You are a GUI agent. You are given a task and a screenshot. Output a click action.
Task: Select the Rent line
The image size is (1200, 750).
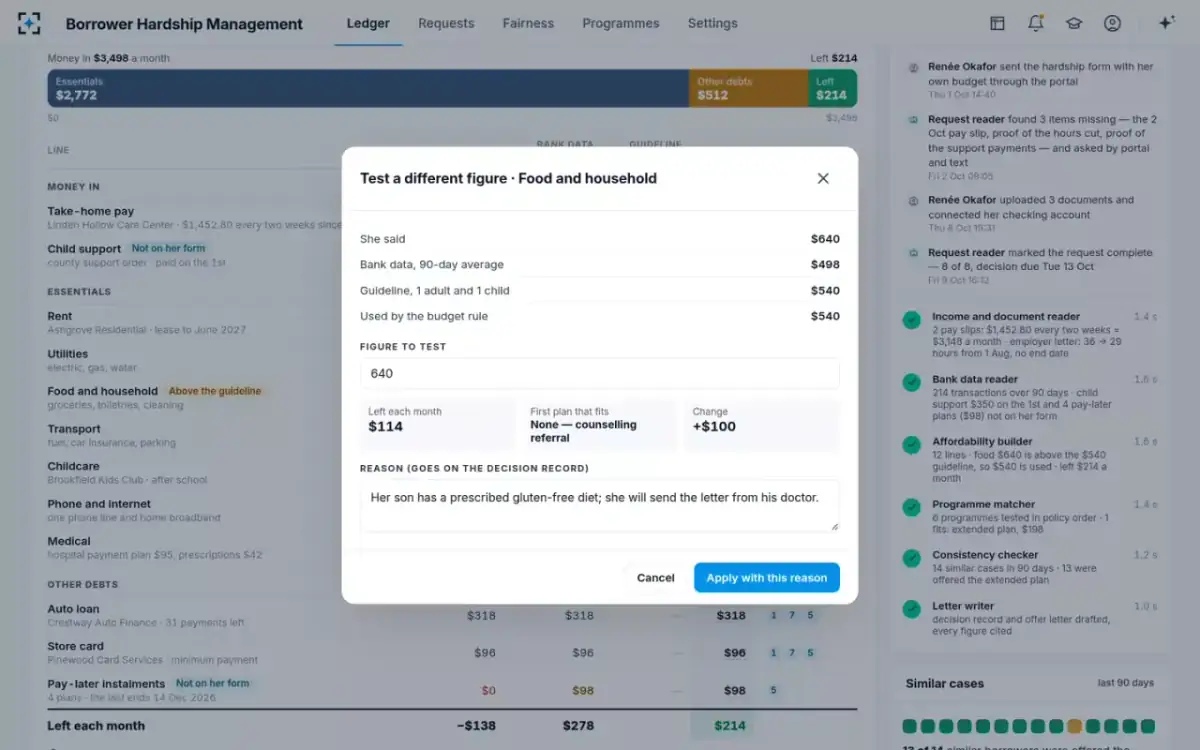coord(60,316)
